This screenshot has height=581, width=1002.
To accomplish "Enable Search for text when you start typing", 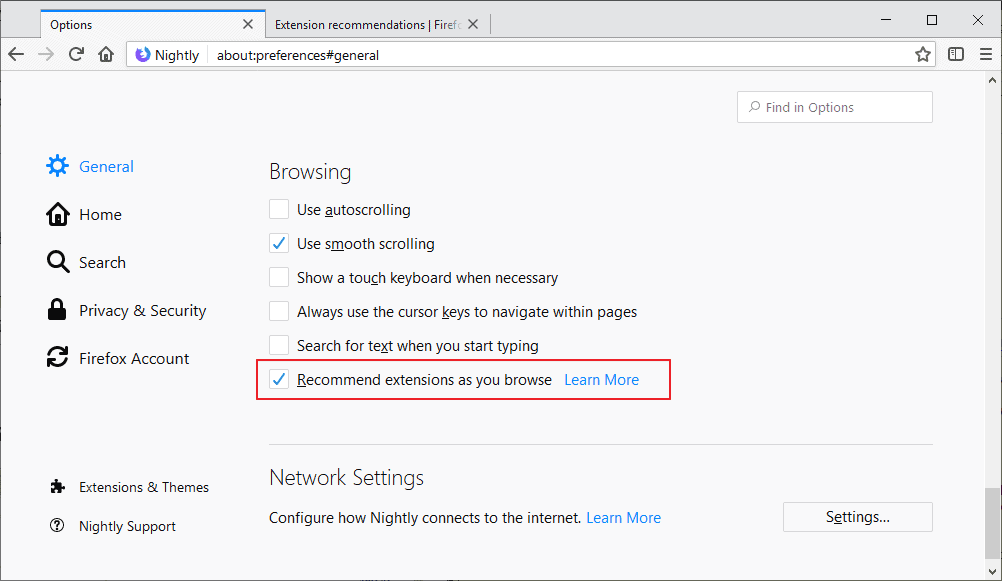I will (278, 345).
